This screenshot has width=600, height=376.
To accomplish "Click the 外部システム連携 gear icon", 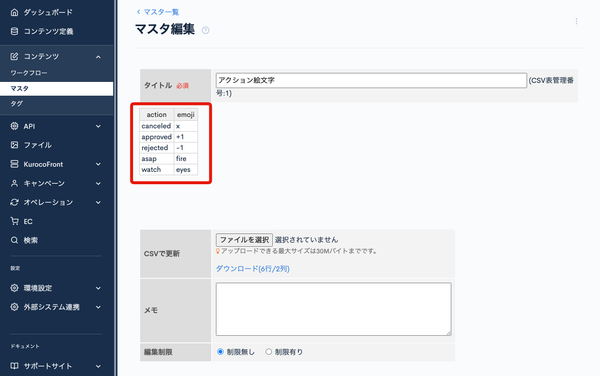I will tap(14, 307).
